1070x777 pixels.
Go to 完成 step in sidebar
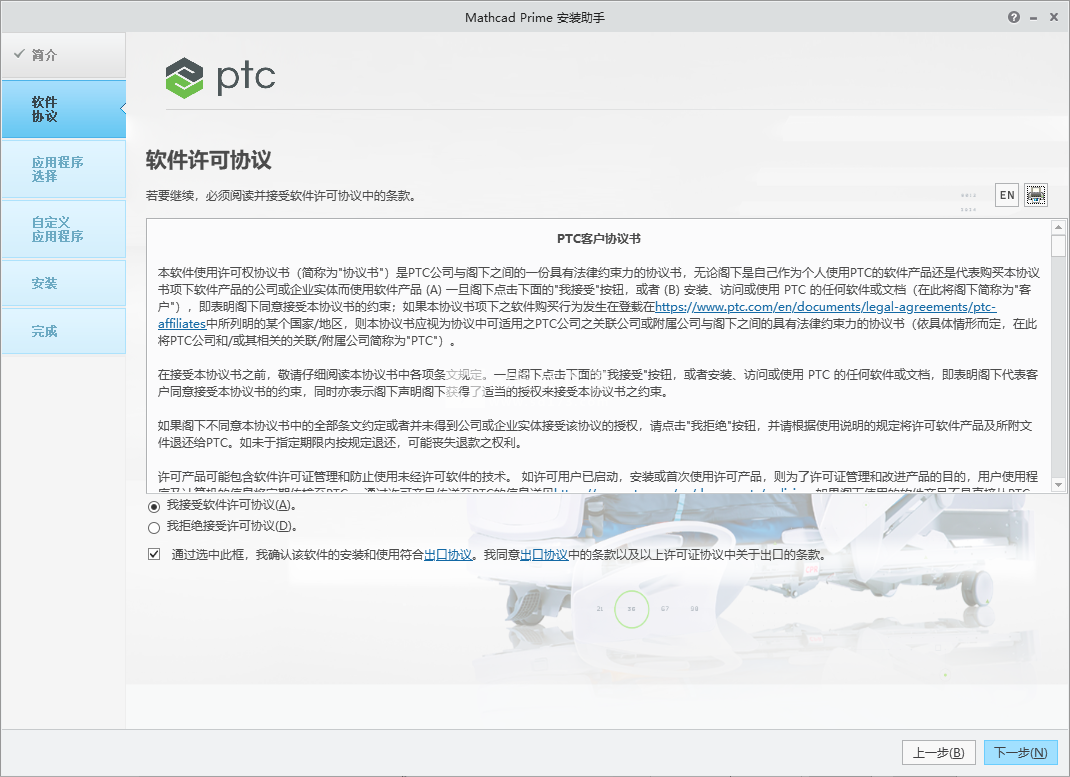tap(63, 331)
